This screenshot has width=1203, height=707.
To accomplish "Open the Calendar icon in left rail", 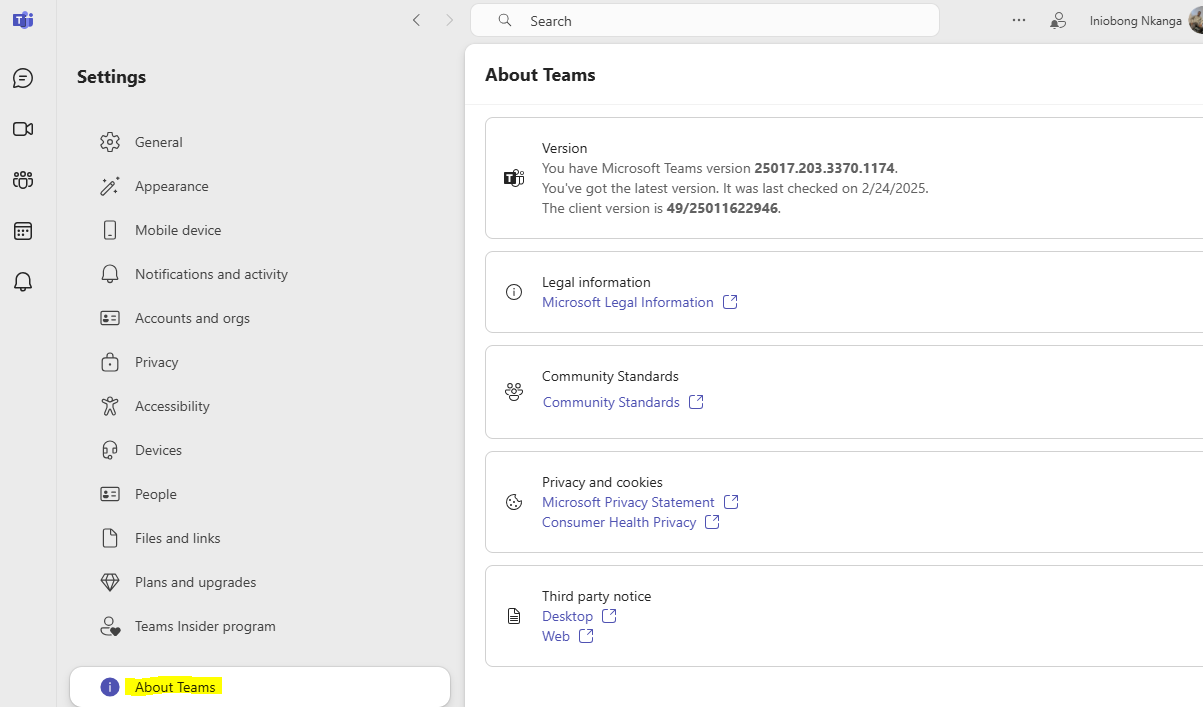I will pyautogui.click(x=23, y=231).
